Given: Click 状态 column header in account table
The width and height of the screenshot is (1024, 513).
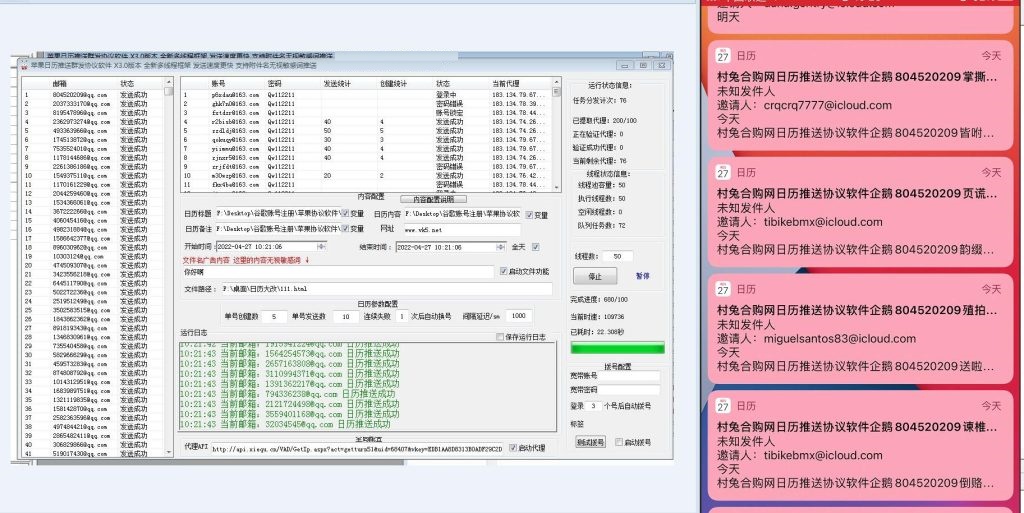Looking at the screenshot, I should point(443,83).
